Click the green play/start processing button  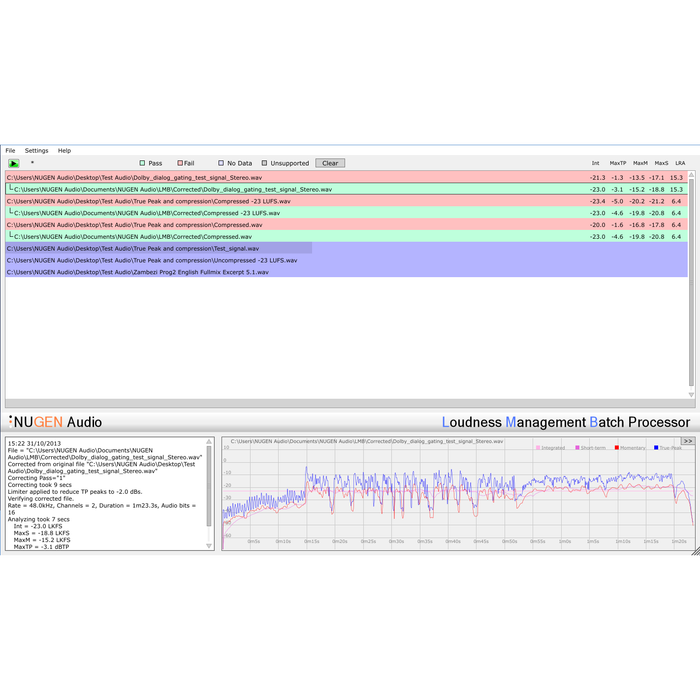pyautogui.click(x=14, y=163)
